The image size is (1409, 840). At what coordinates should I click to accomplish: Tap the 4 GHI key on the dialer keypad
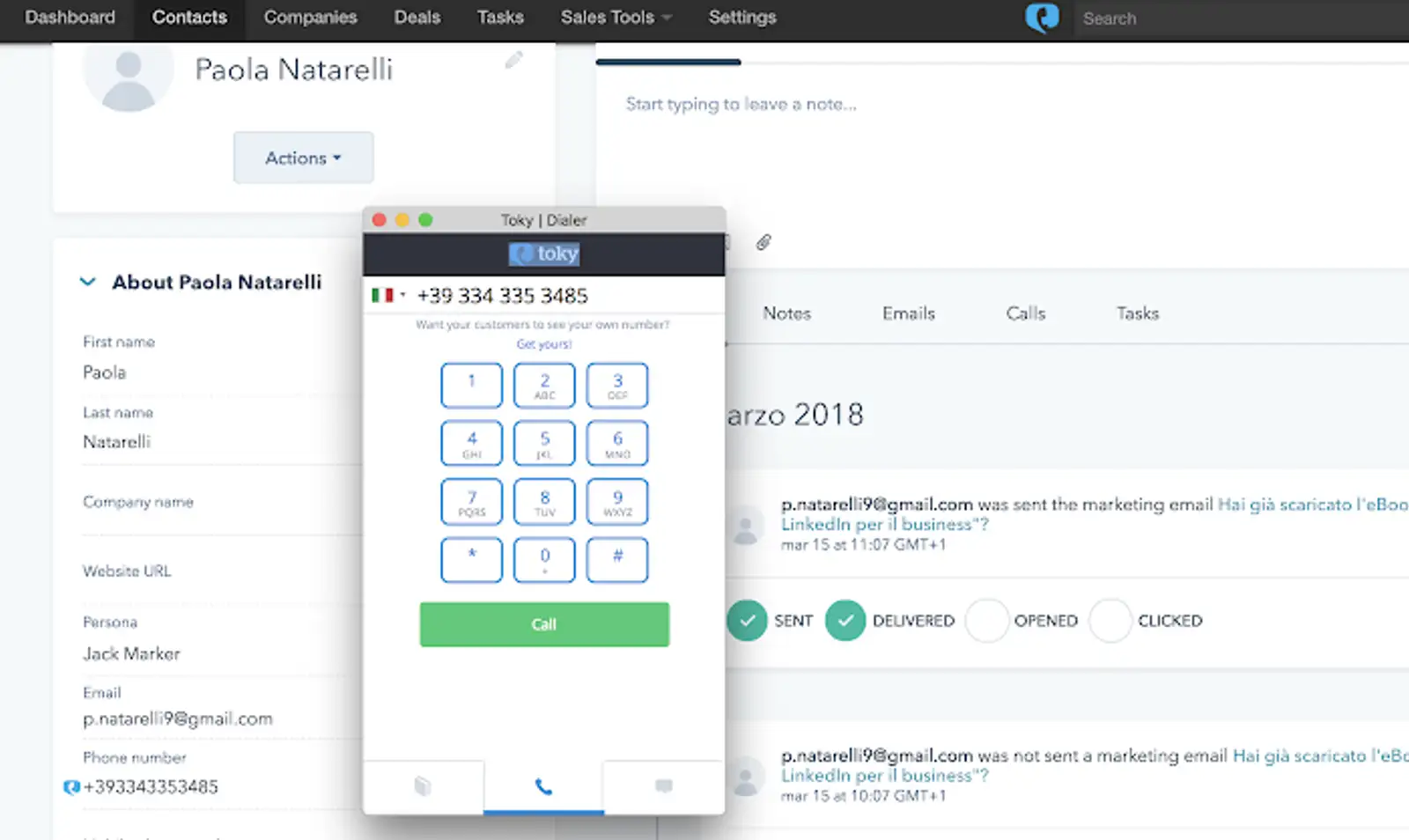[x=472, y=443]
